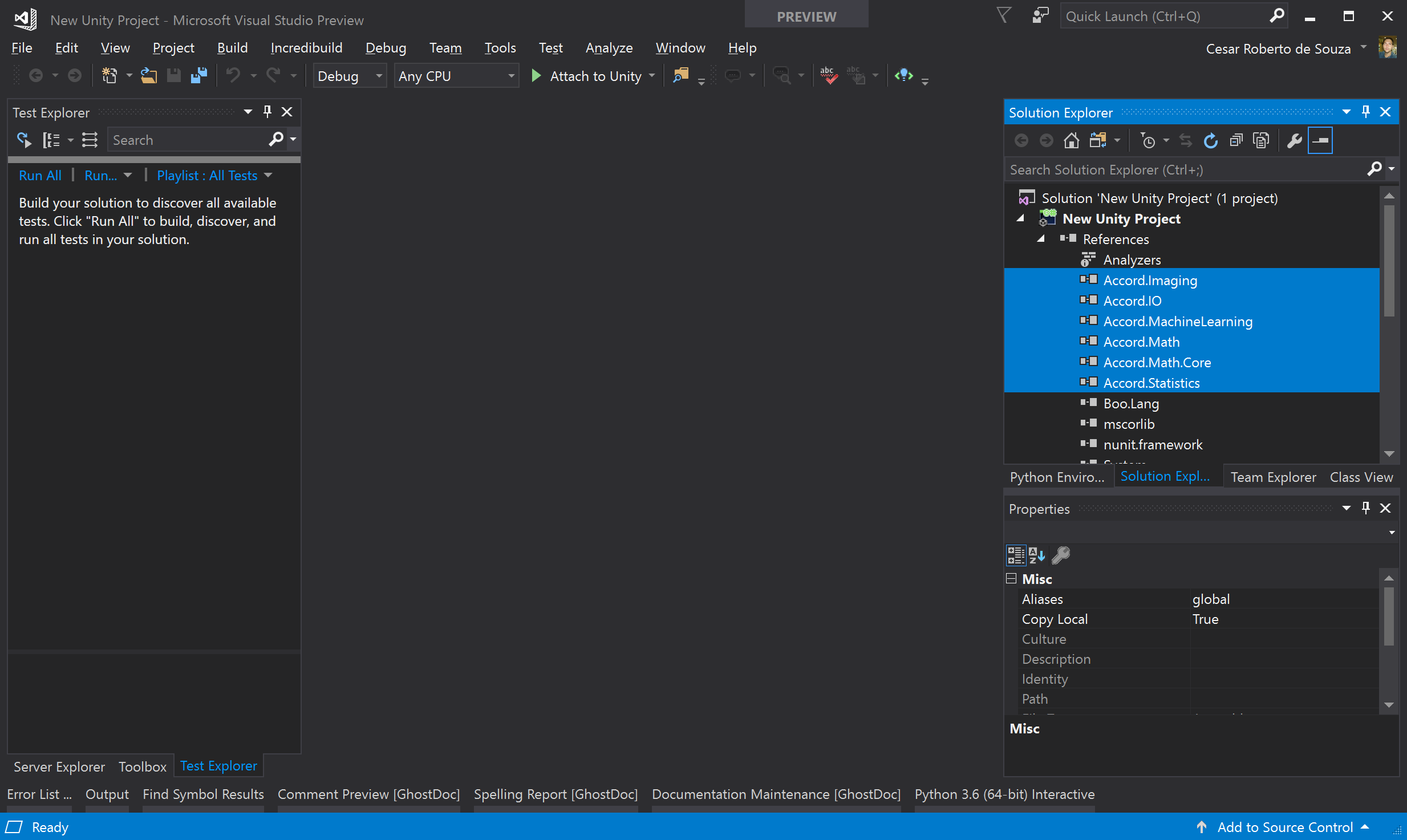Open the Analyze menu
Image resolution: width=1407 pixels, height=840 pixels.
pyautogui.click(x=609, y=48)
